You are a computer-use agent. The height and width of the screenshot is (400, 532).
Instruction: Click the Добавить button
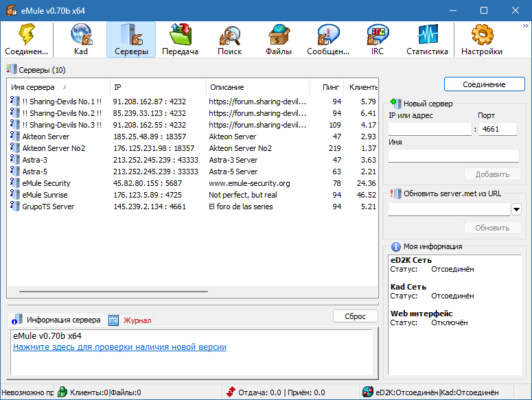point(492,174)
